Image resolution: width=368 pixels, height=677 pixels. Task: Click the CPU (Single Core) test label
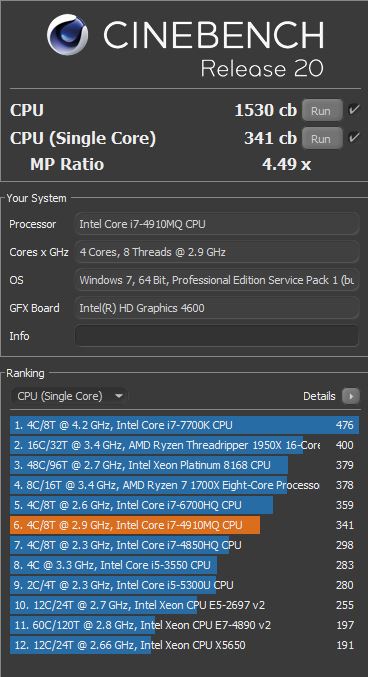click(x=83, y=139)
